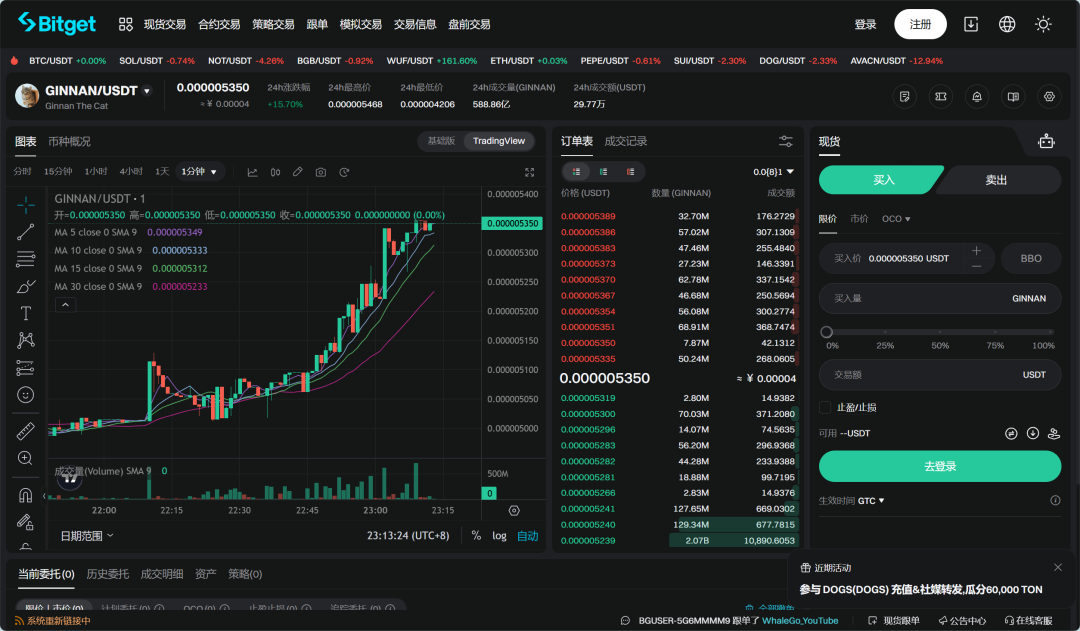This screenshot has height=631, width=1080.
Task: Open the WhaleGo_YouTube trader link
Action: pos(800,621)
